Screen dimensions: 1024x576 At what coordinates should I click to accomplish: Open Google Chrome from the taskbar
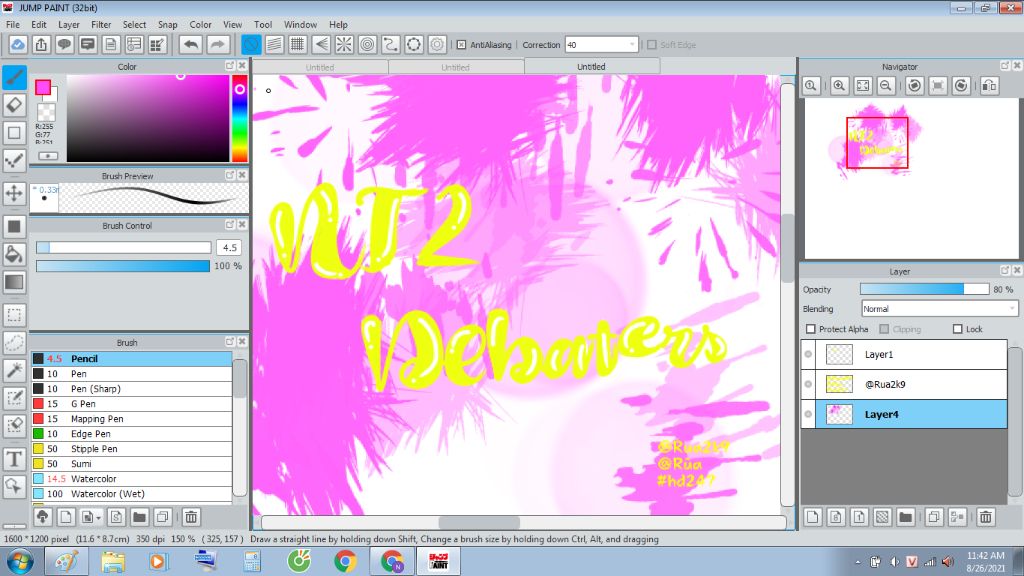coord(345,561)
